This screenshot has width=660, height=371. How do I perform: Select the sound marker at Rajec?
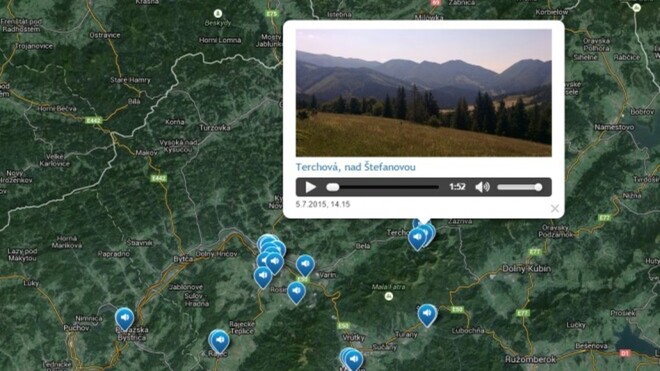pos(220,341)
